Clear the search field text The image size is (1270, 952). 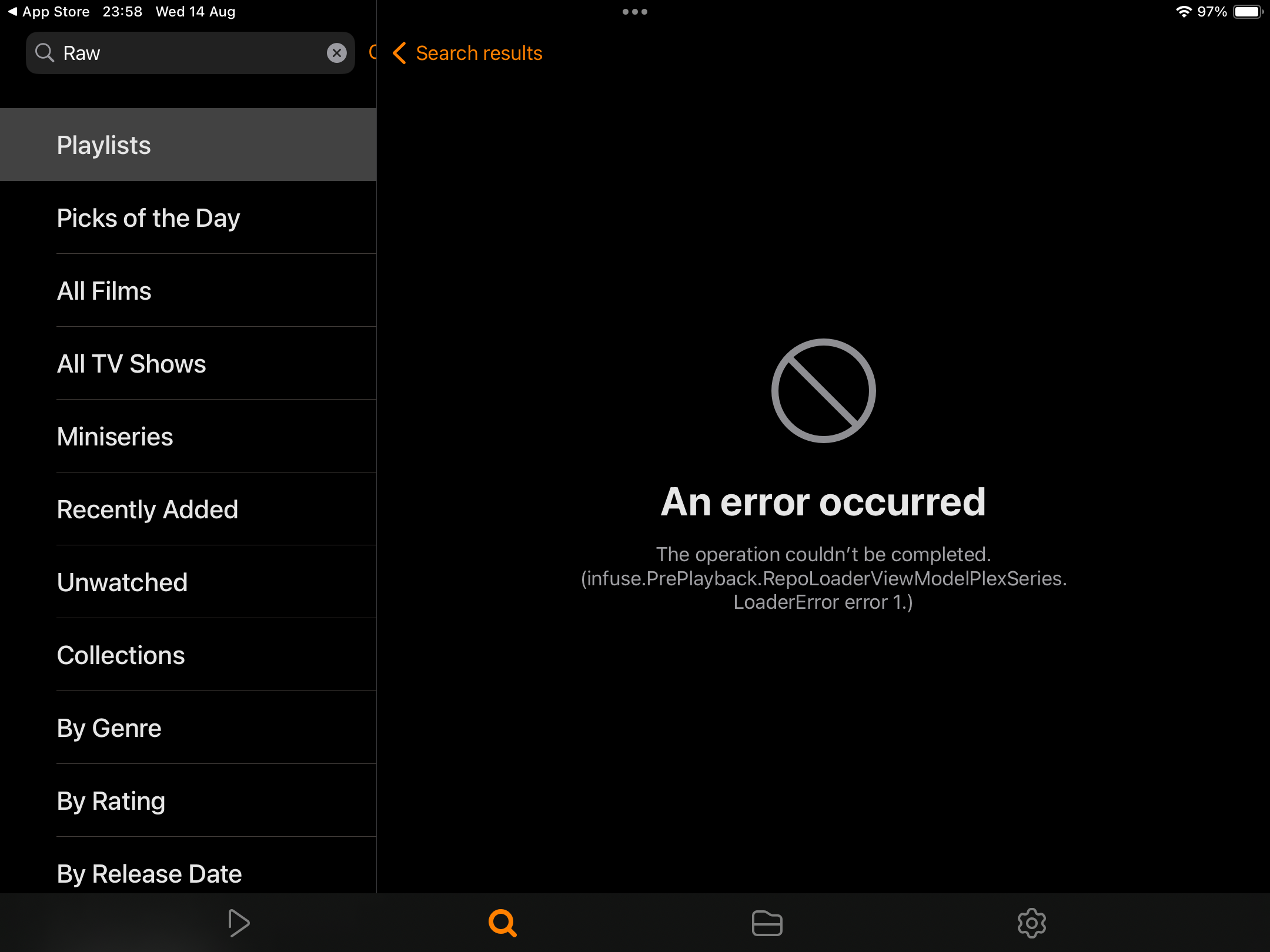point(336,53)
